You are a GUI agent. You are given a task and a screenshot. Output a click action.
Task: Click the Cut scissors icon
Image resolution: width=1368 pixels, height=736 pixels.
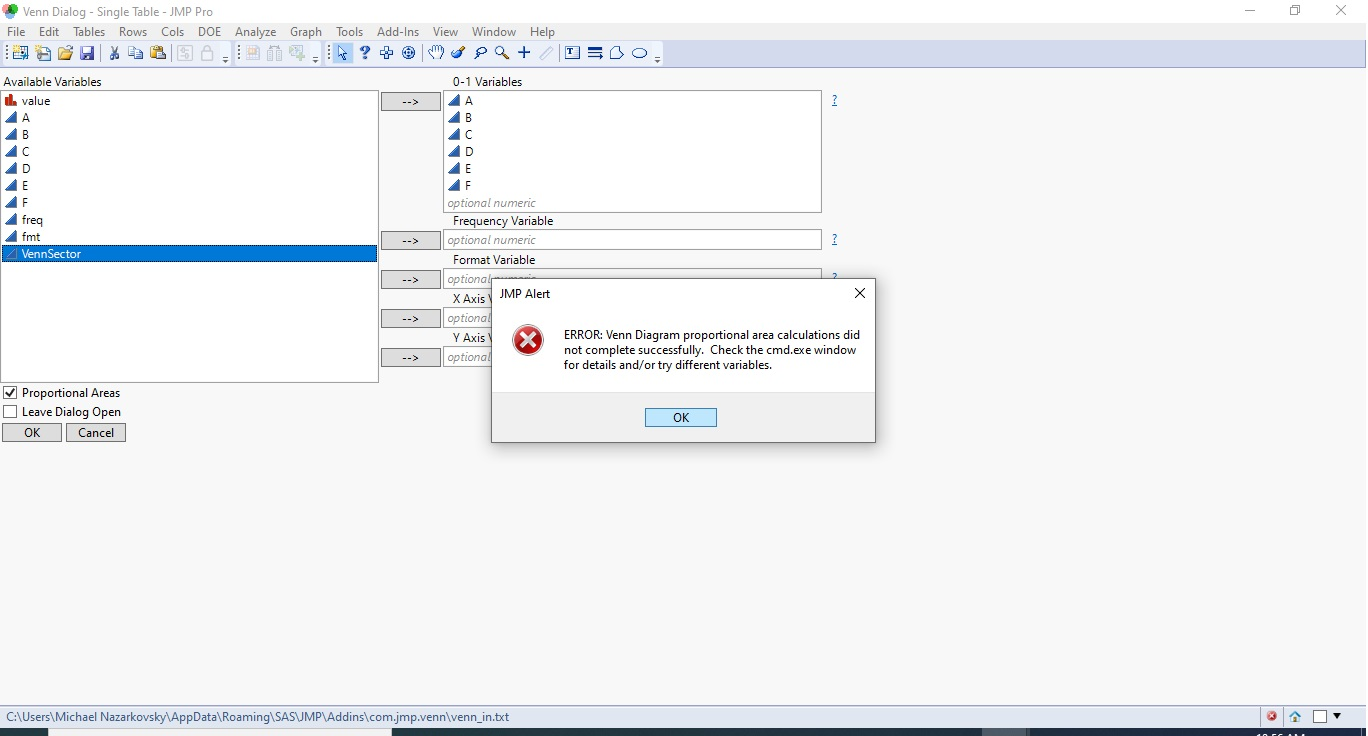click(114, 53)
